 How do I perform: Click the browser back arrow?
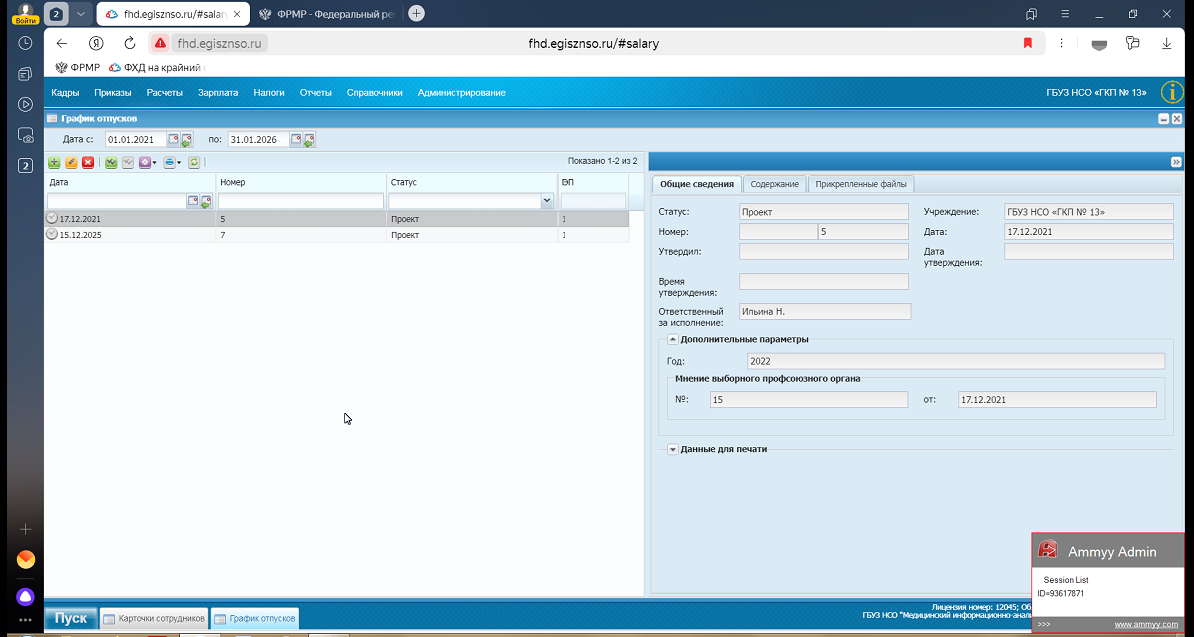pyautogui.click(x=62, y=43)
